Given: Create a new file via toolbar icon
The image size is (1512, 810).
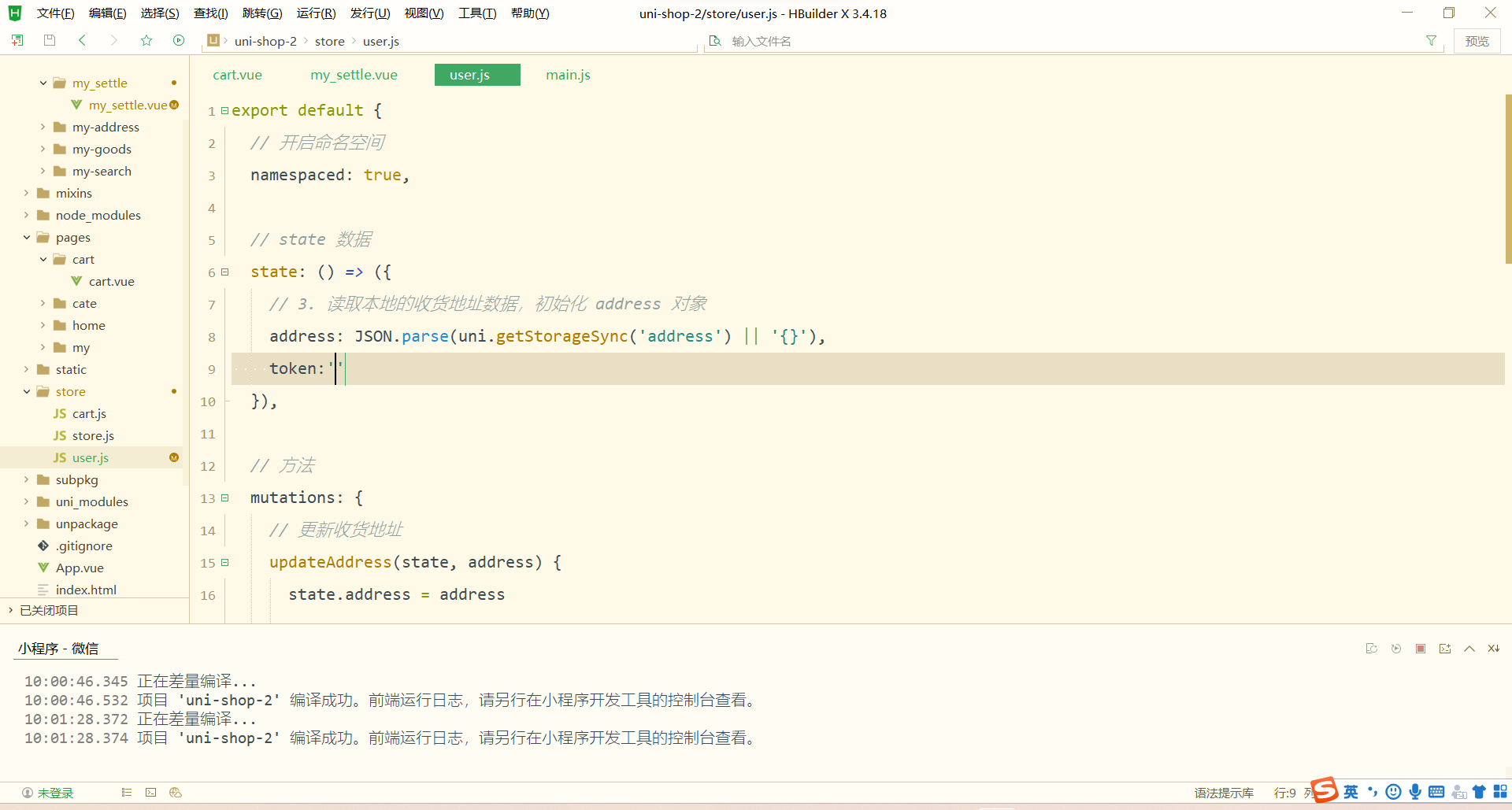Looking at the screenshot, I should click(17, 40).
